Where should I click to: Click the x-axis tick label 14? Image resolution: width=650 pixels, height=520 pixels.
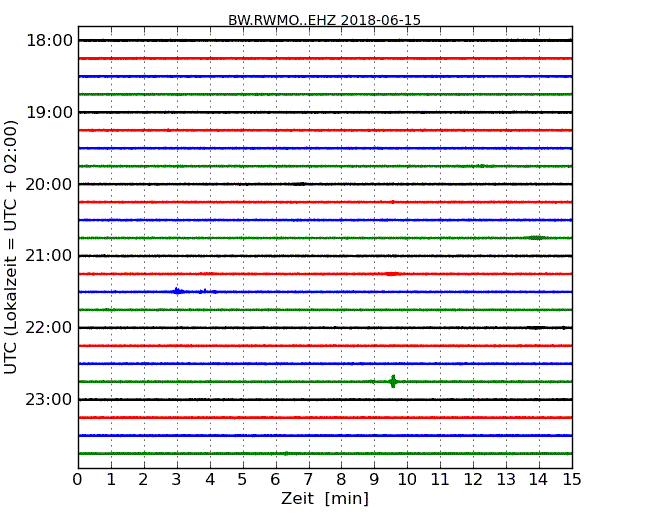539,480
